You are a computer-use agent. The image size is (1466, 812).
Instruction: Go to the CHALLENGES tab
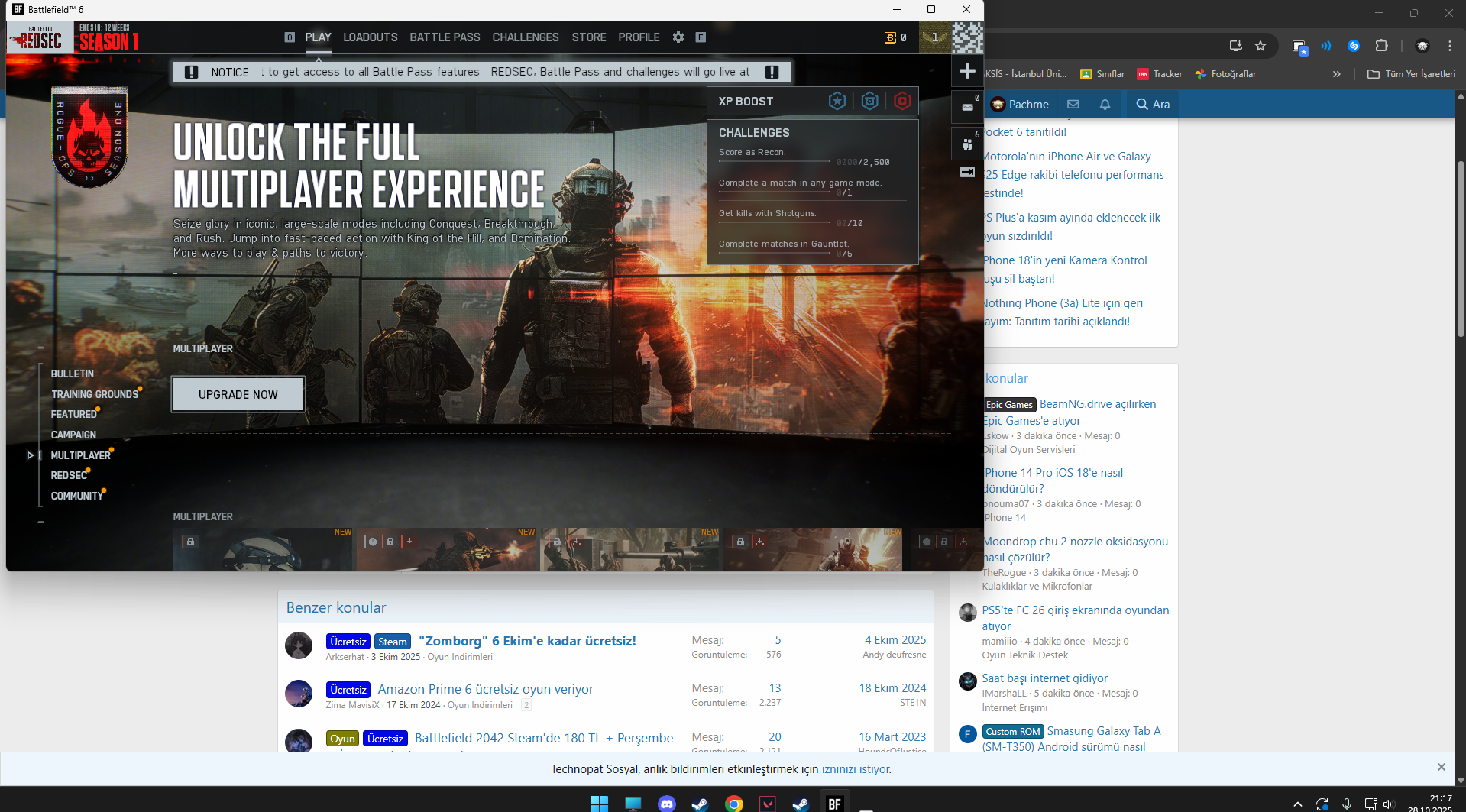click(x=526, y=37)
